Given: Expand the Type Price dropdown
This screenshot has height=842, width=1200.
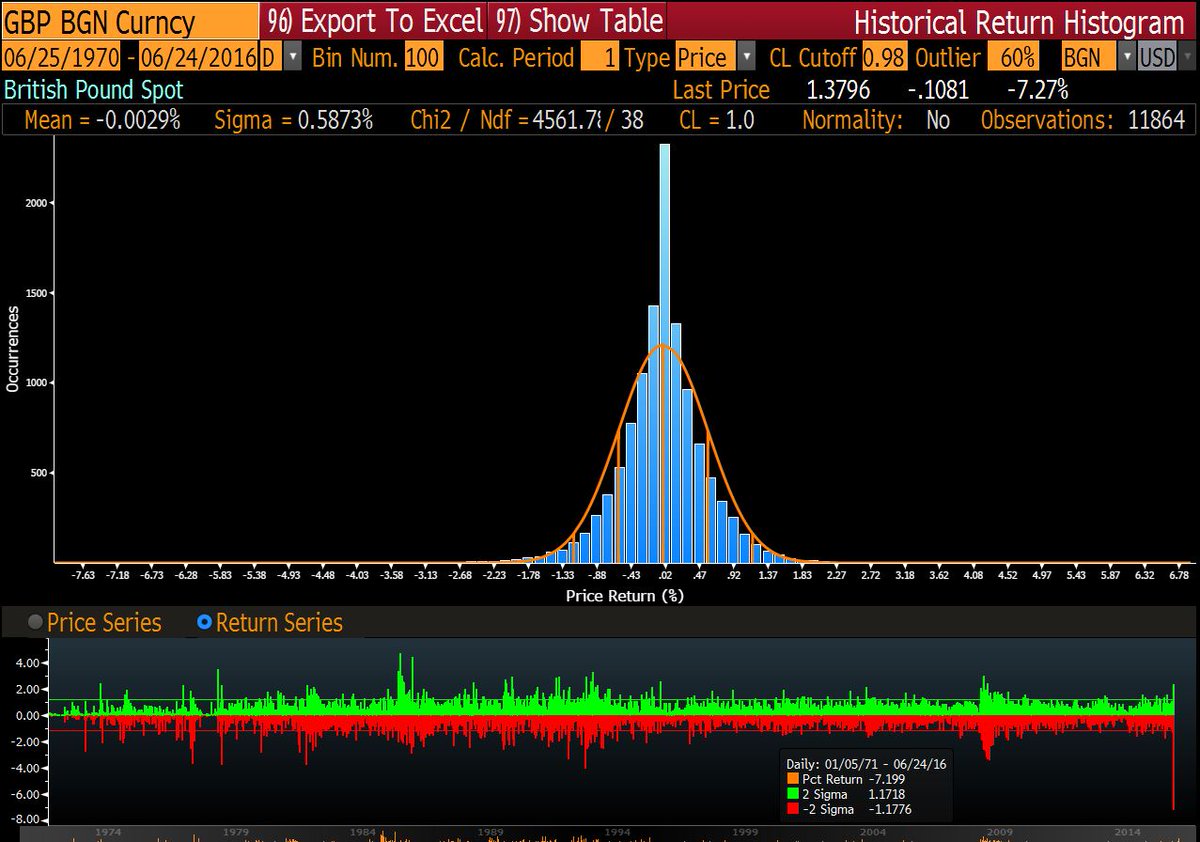Looking at the screenshot, I should click(x=746, y=58).
